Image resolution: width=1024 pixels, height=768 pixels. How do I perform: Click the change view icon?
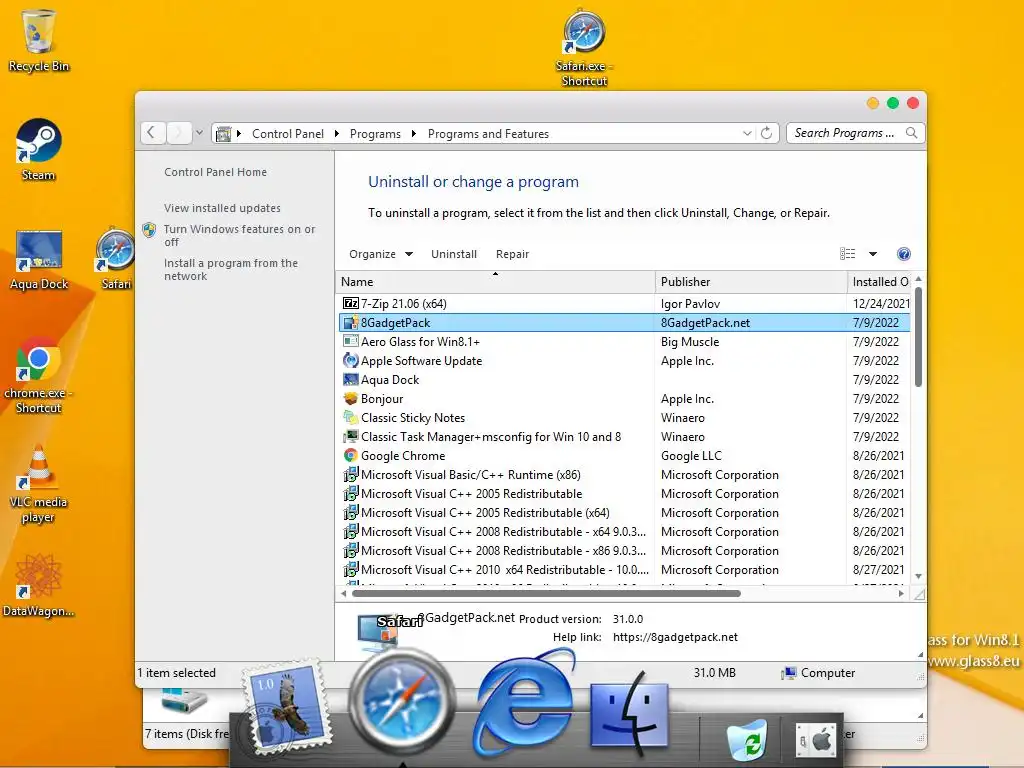pyautogui.click(x=848, y=254)
